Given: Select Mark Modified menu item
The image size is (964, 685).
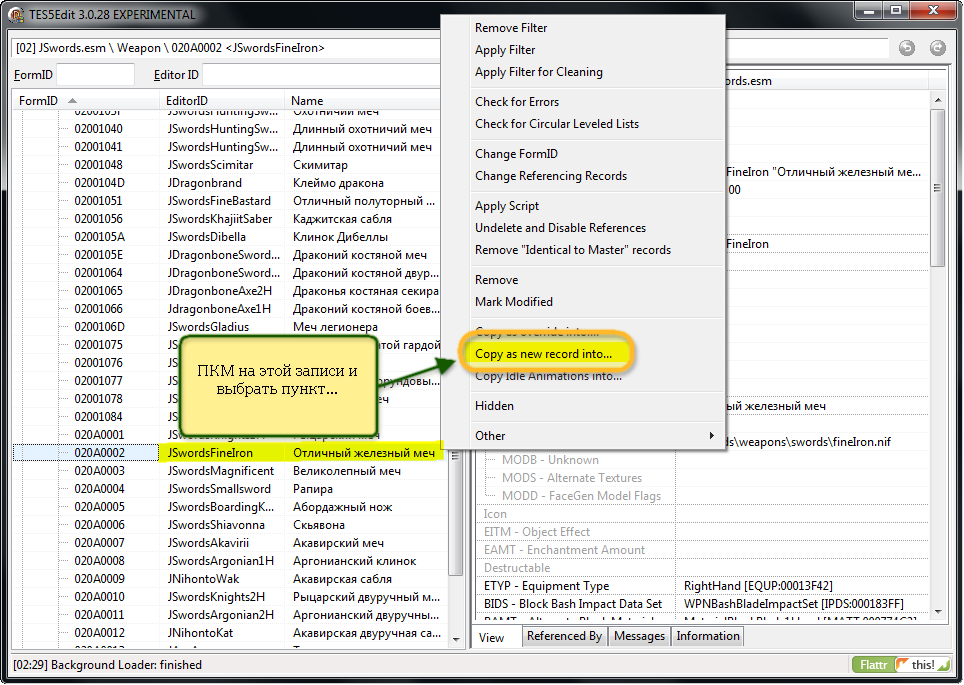Looking at the screenshot, I should tap(514, 302).
